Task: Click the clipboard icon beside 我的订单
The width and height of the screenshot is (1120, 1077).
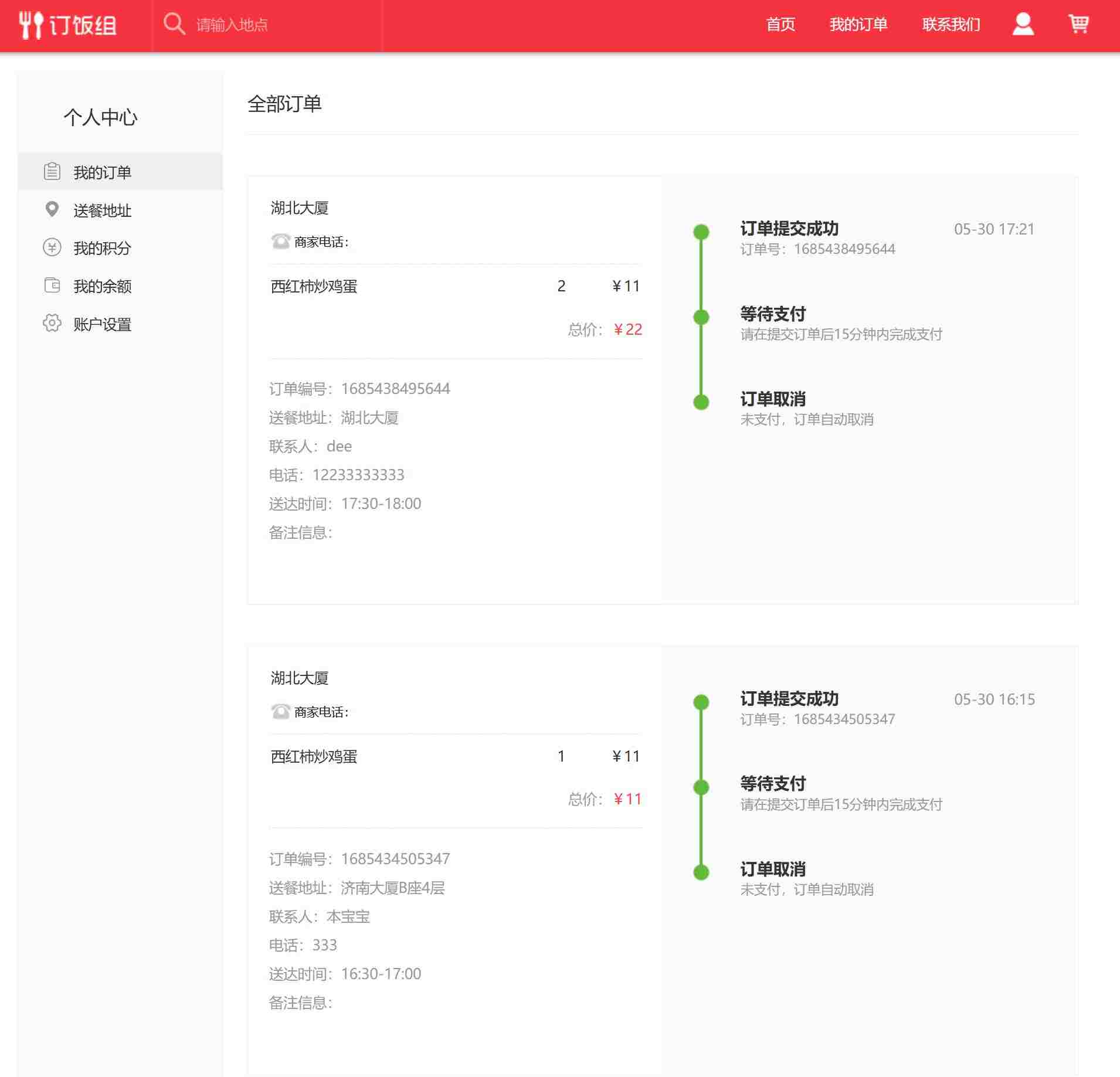Action: point(52,172)
